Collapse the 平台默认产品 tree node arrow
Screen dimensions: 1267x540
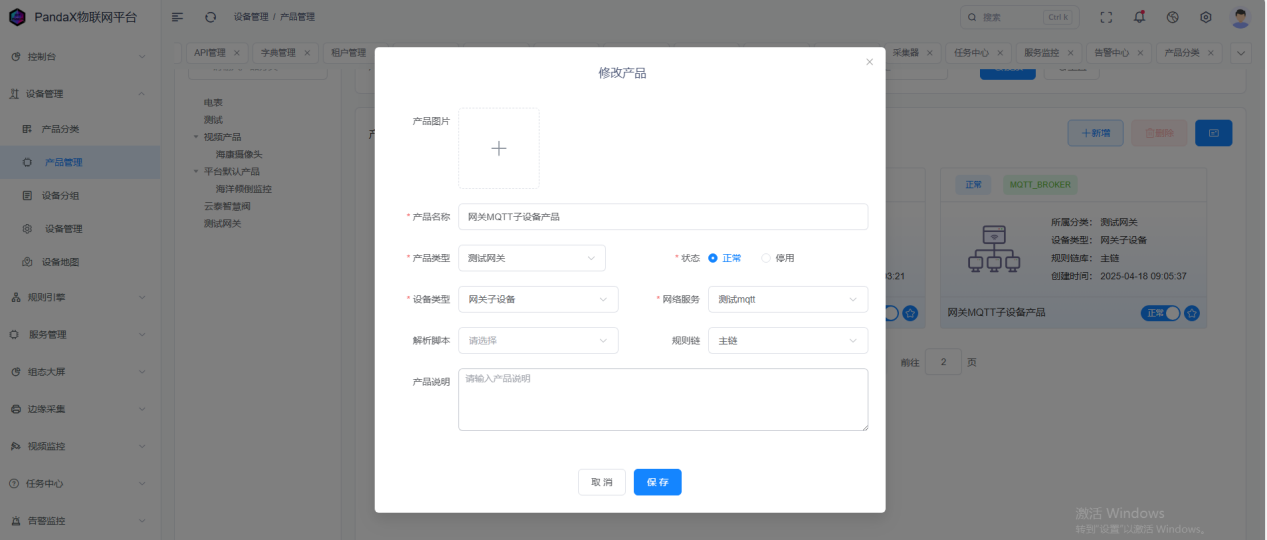196,171
